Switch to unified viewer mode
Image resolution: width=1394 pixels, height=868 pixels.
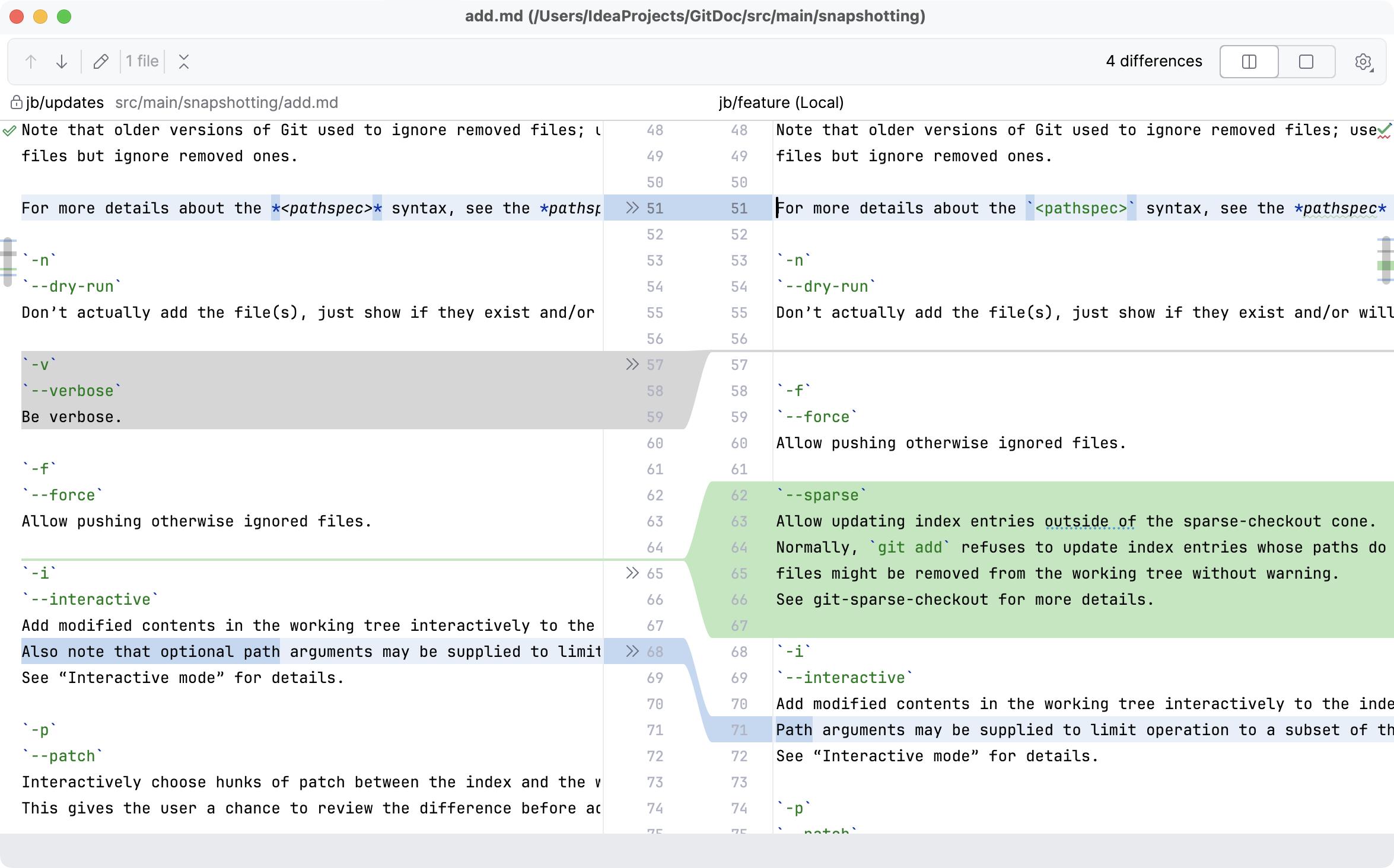pyautogui.click(x=1306, y=62)
